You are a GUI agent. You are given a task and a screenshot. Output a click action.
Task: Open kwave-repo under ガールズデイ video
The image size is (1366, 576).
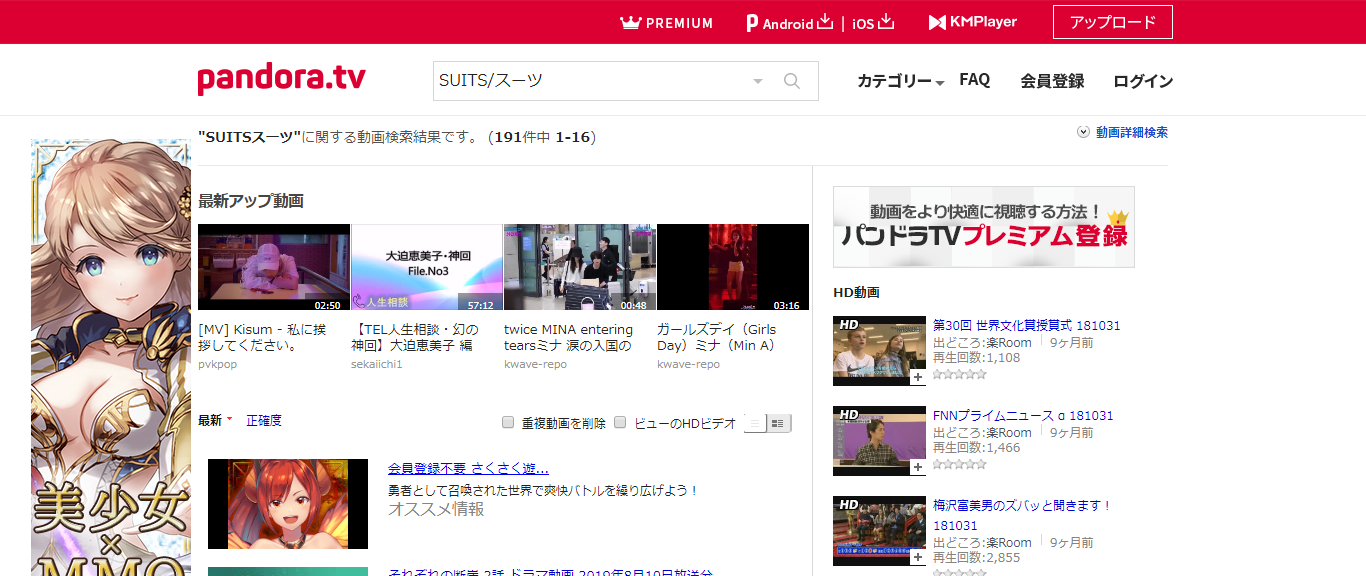pyautogui.click(x=688, y=364)
